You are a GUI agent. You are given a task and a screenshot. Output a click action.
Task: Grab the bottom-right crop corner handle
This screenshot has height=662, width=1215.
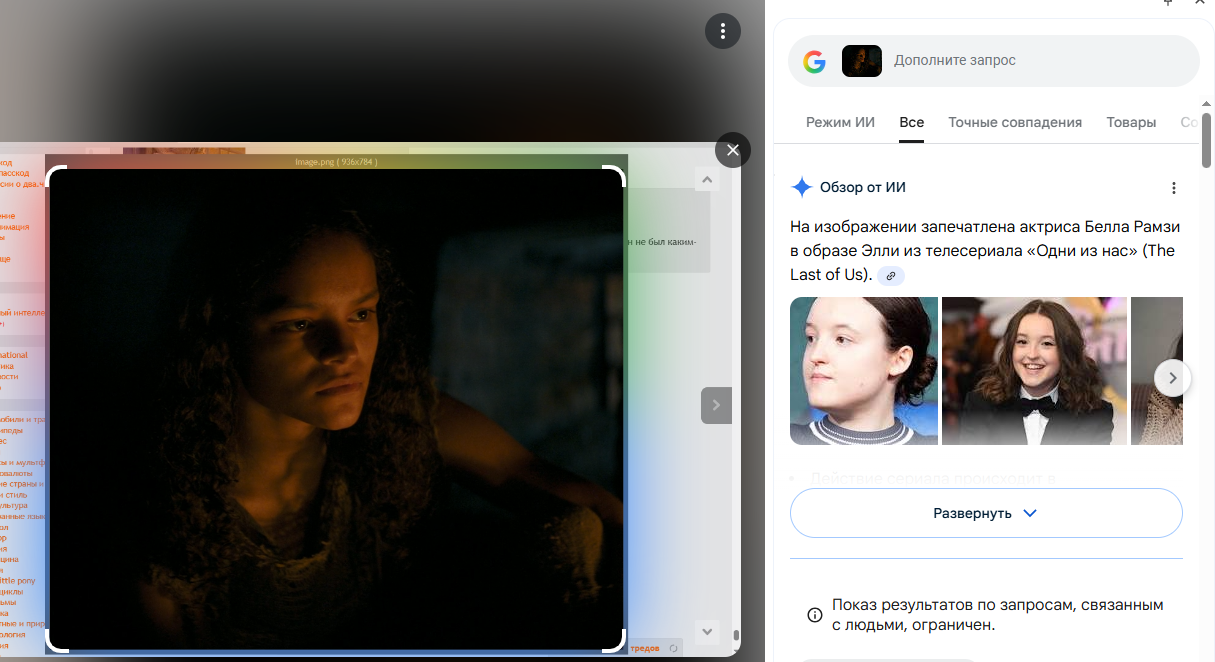coord(616,641)
